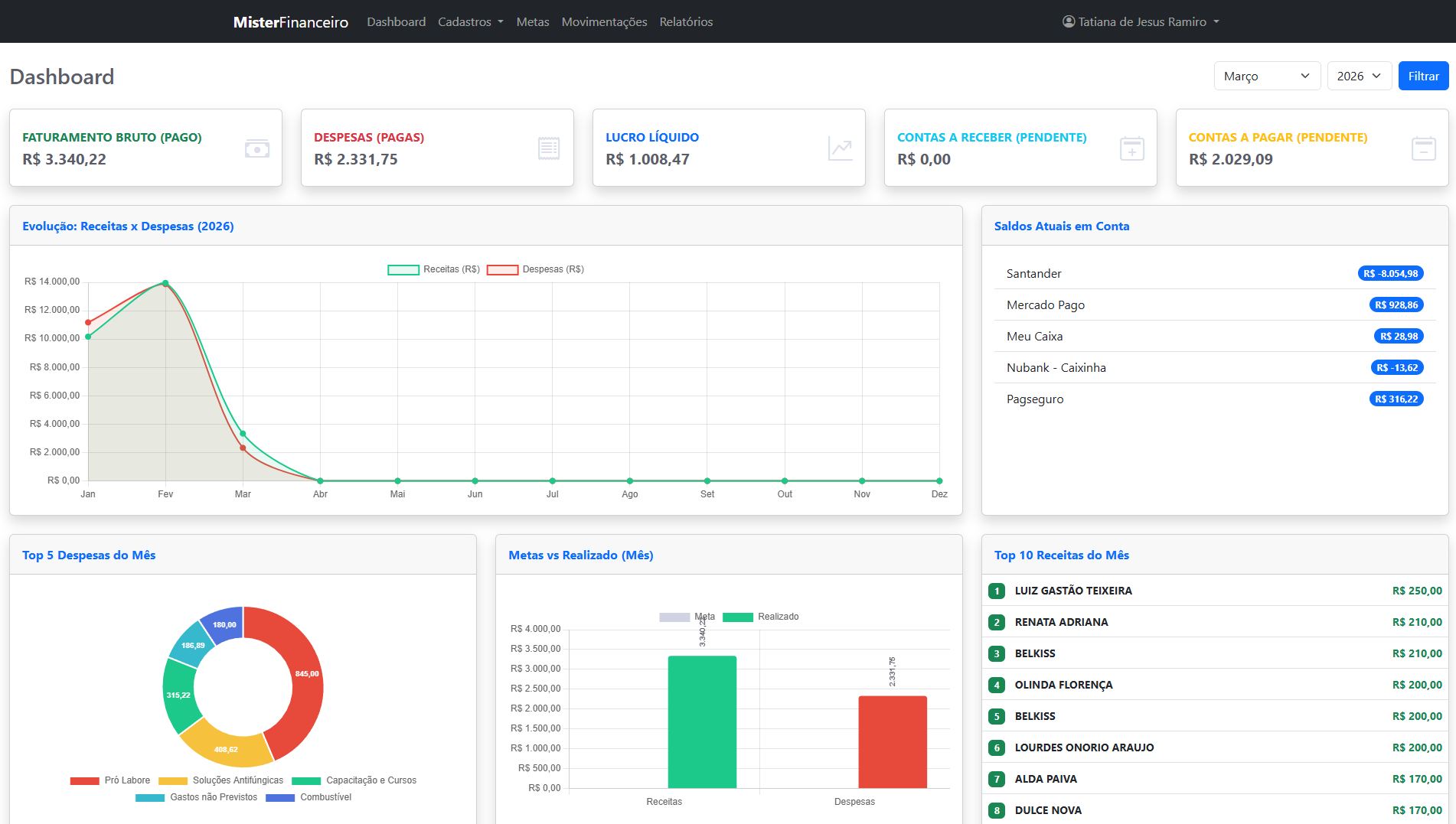Click the Realizado bar for Receitas
The image size is (1456, 824).
click(x=701, y=719)
